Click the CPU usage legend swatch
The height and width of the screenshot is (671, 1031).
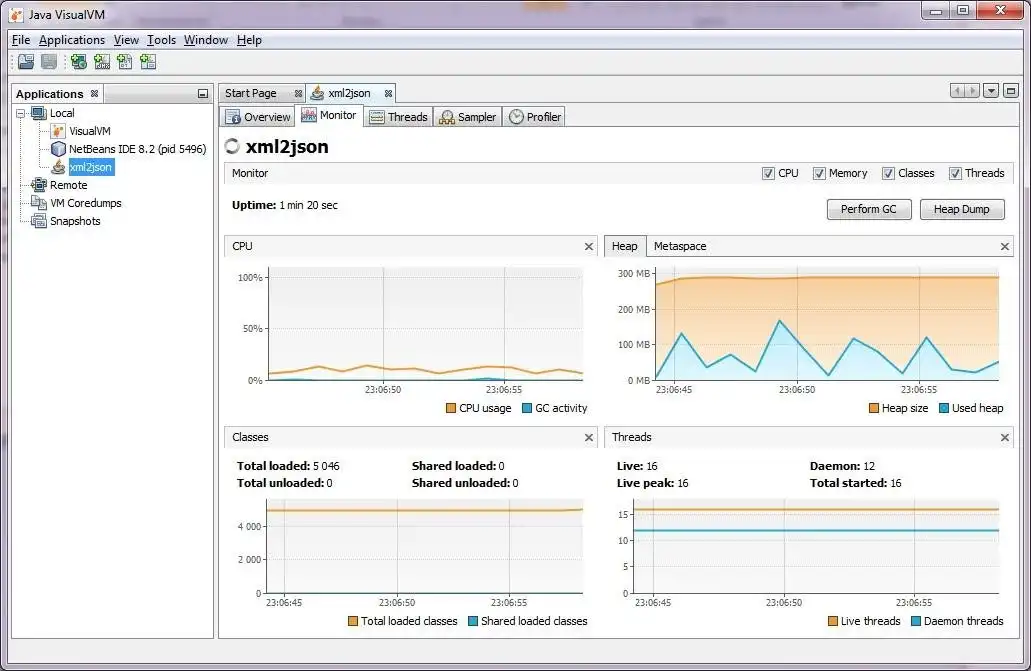[451, 409]
